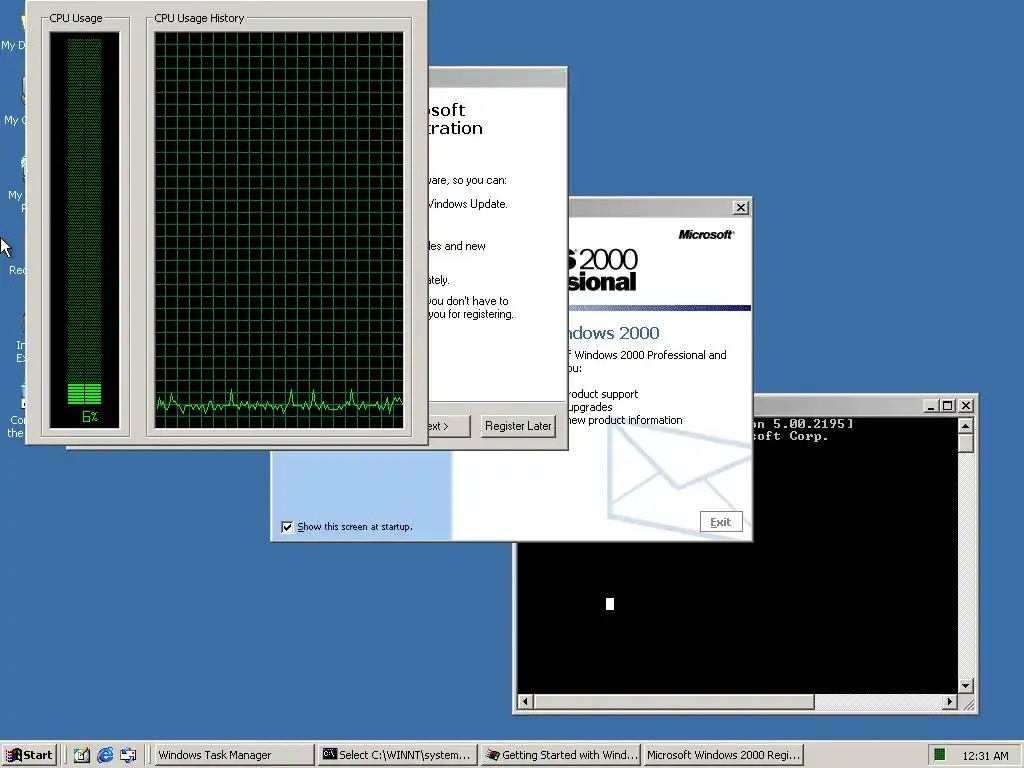
Task: Open the Start menu
Action: pyautogui.click(x=29, y=755)
